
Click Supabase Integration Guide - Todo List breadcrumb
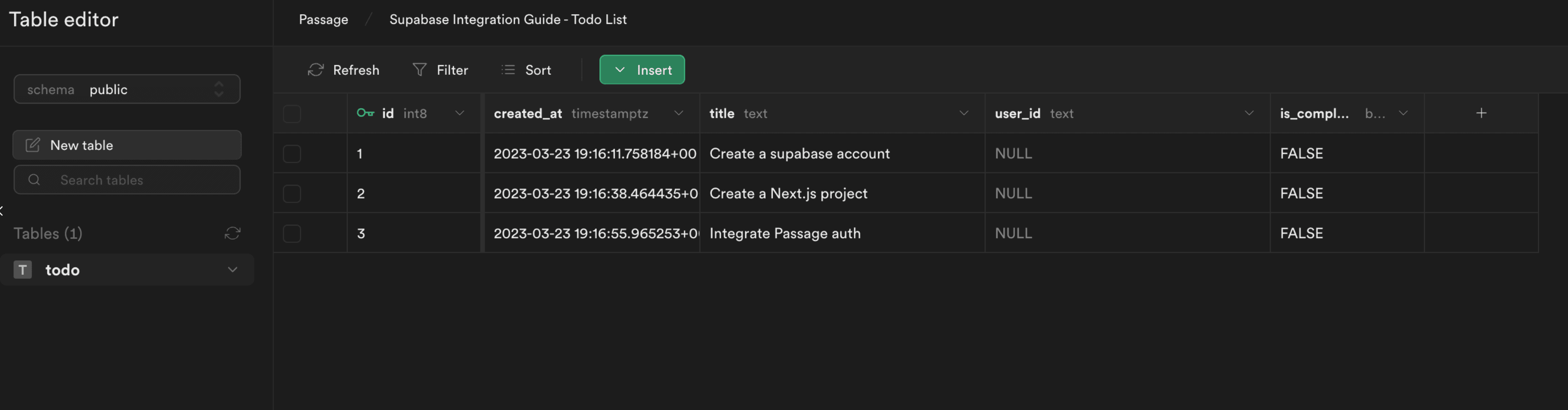click(508, 19)
